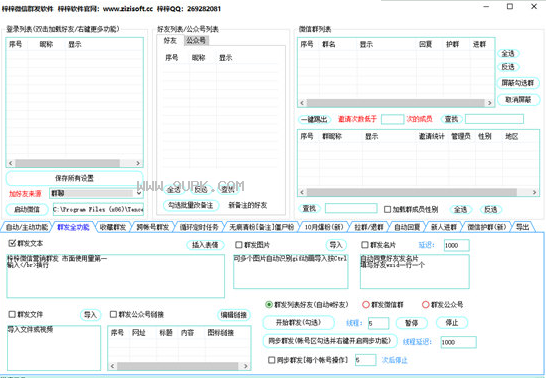The width and height of the screenshot is (546, 378).
Task: Open the 拉群/建群 tab
Action: click(369, 227)
